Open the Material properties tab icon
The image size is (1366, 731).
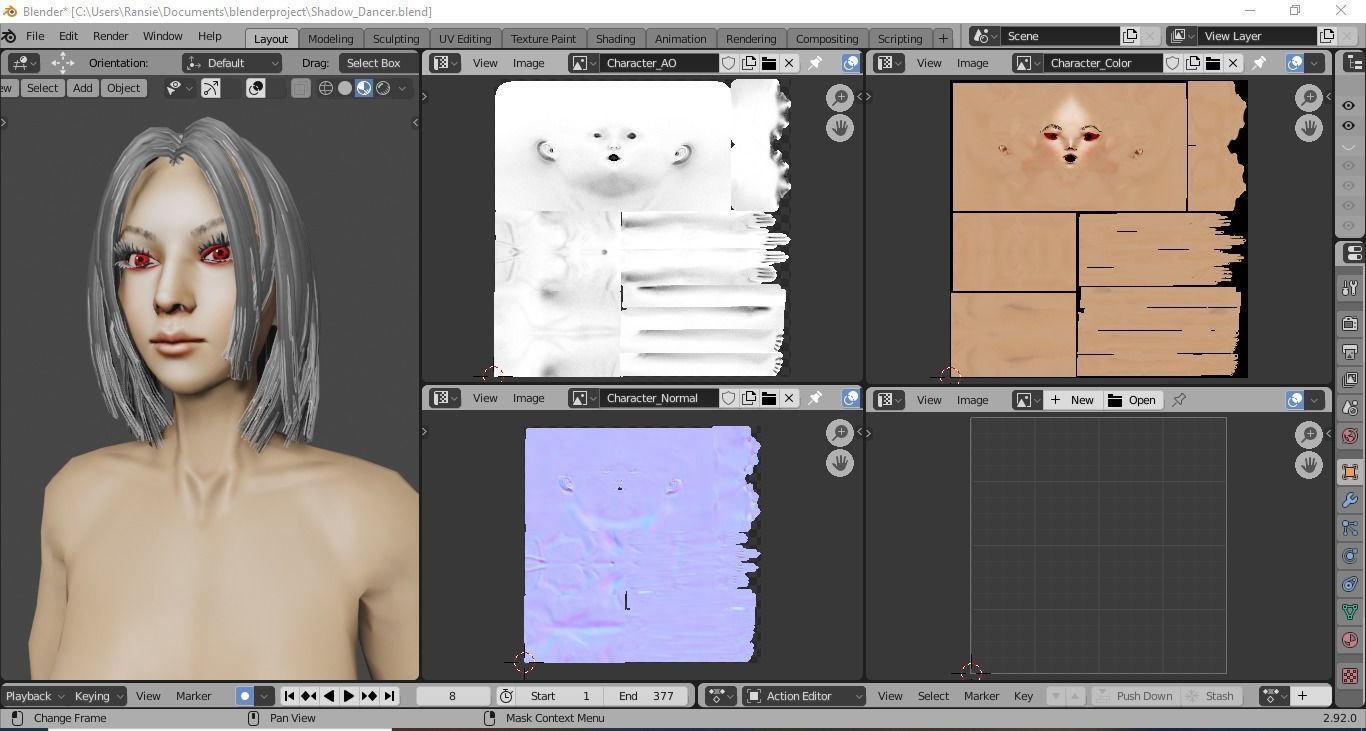pyautogui.click(x=1350, y=640)
